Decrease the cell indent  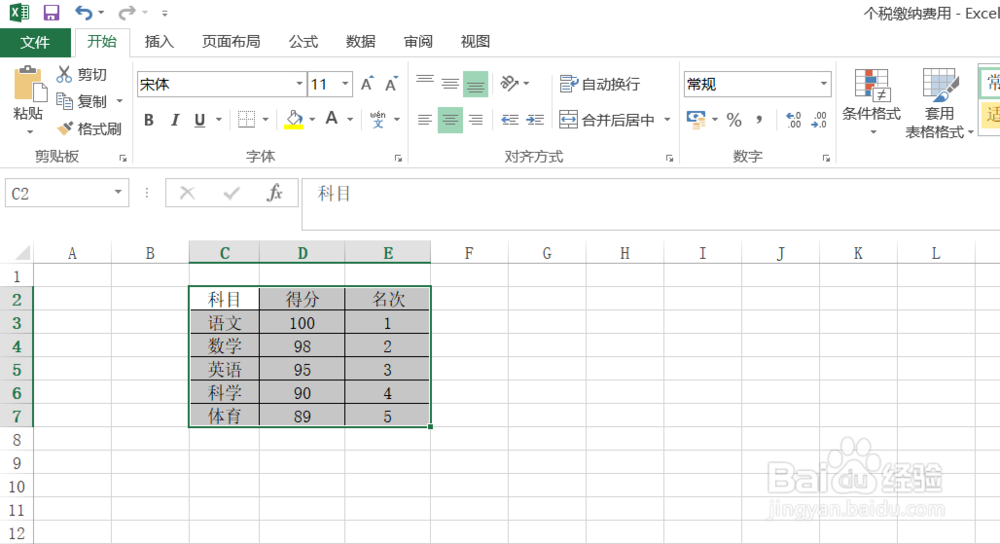(x=510, y=120)
